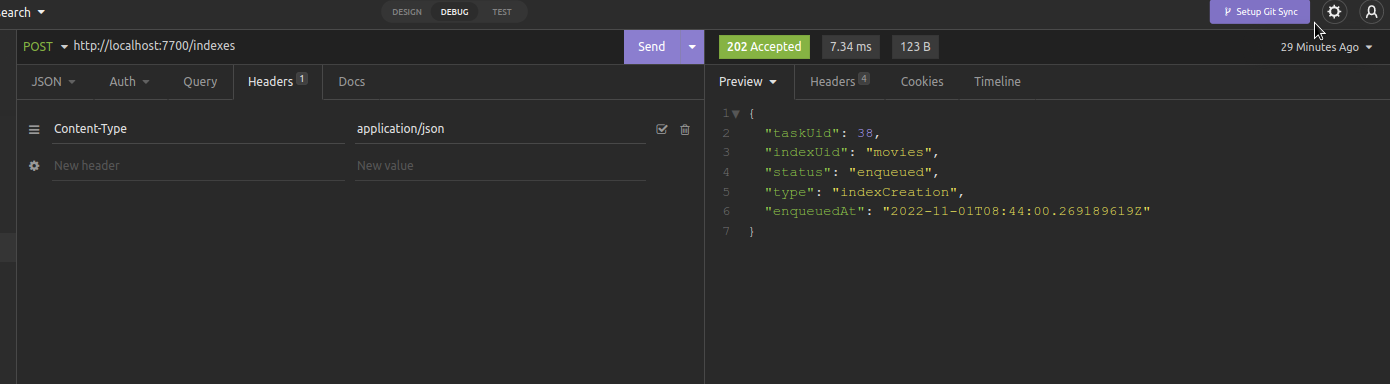
Task: Click the New header input field
Action: point(198,166)
